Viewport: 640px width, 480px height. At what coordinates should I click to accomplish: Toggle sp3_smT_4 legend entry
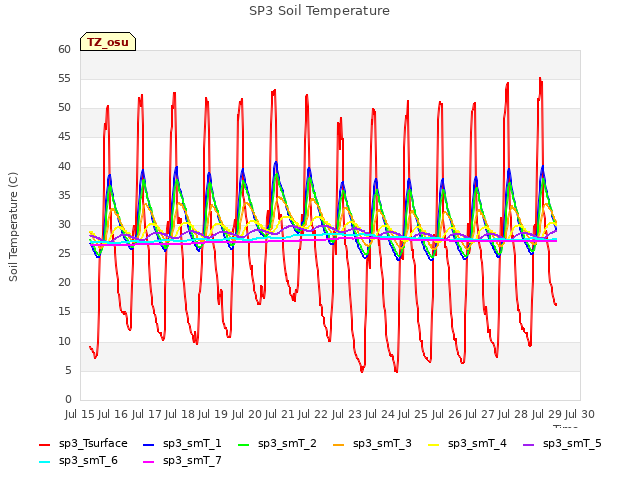(467, 444)
